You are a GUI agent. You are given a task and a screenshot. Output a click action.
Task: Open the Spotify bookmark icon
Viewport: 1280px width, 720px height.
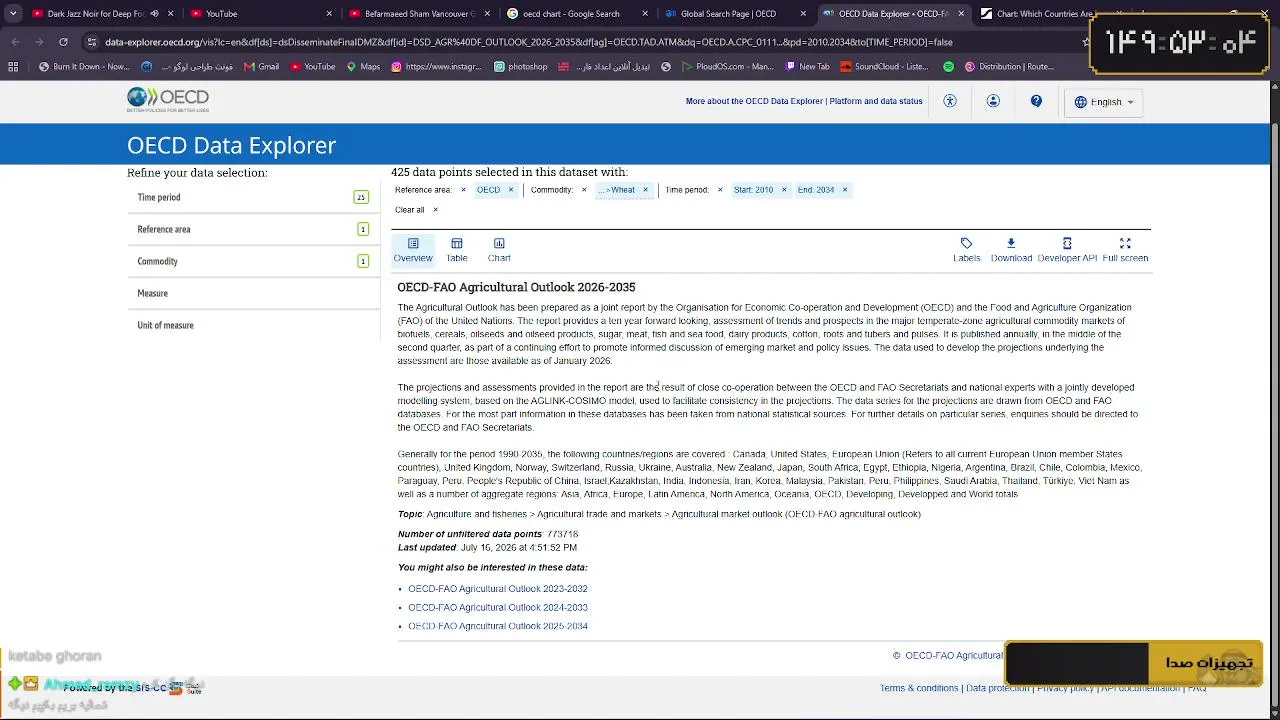pos(949,67)
